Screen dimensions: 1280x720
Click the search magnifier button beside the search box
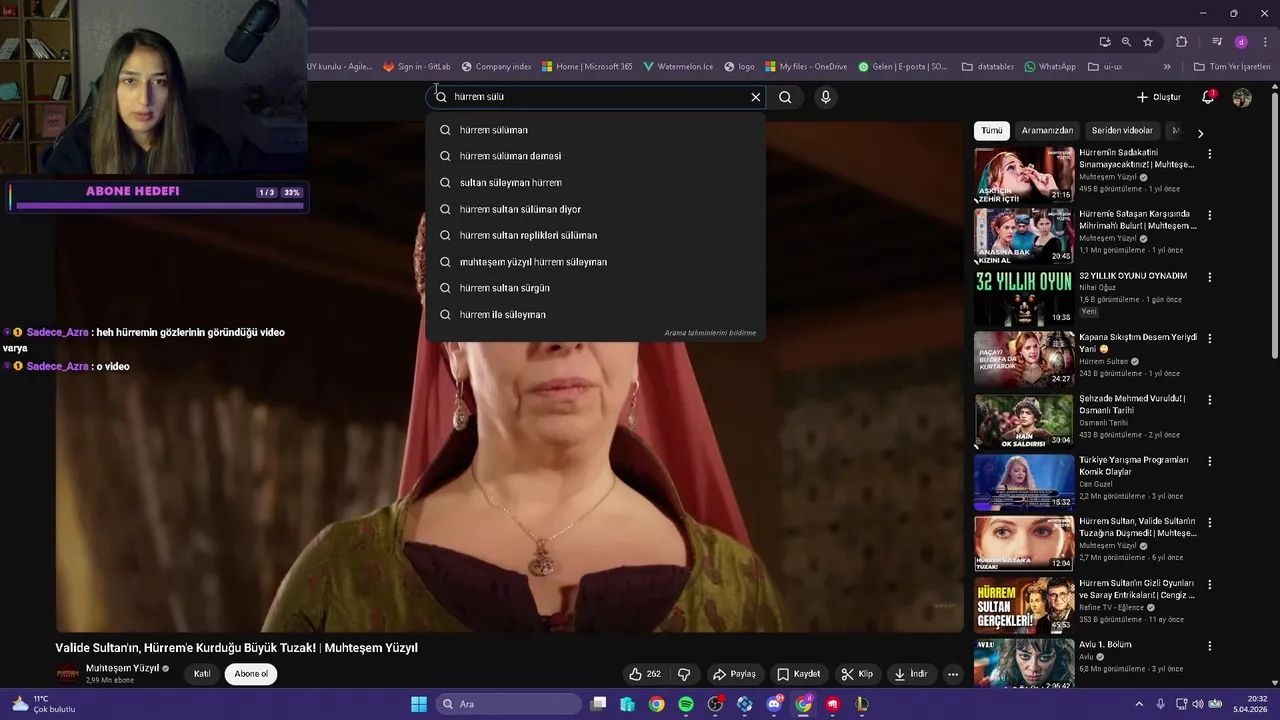click(785, 97)
